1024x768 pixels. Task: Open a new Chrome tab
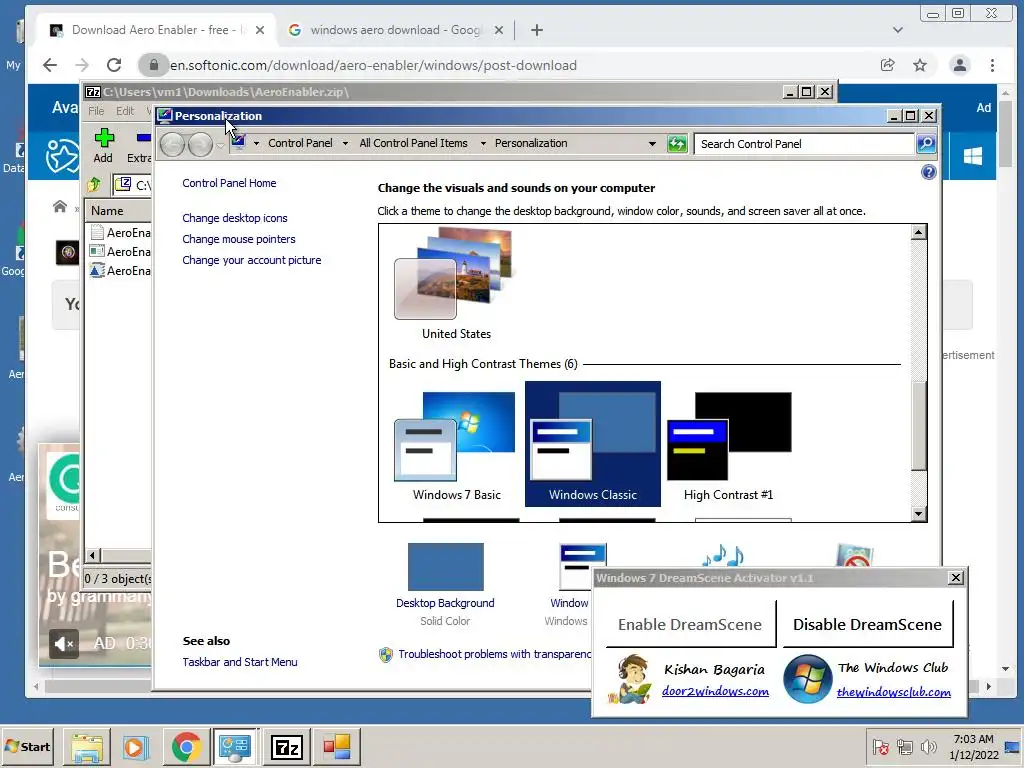537,30
